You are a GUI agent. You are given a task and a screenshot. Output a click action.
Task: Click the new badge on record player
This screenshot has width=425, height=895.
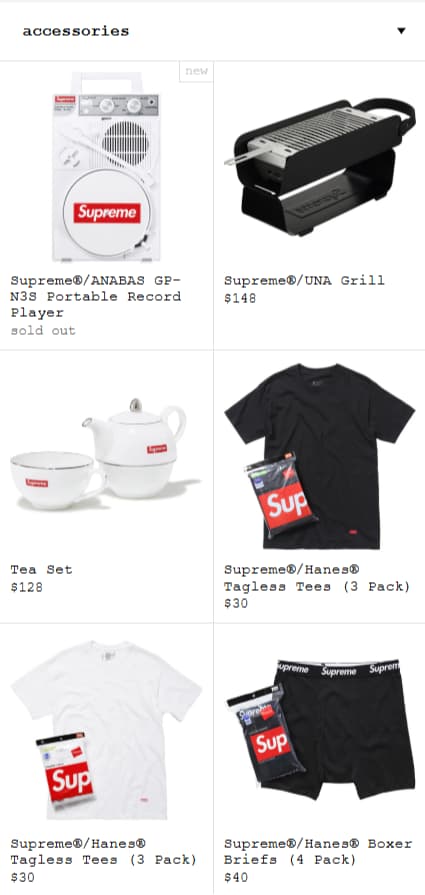[x=196, y=71]
